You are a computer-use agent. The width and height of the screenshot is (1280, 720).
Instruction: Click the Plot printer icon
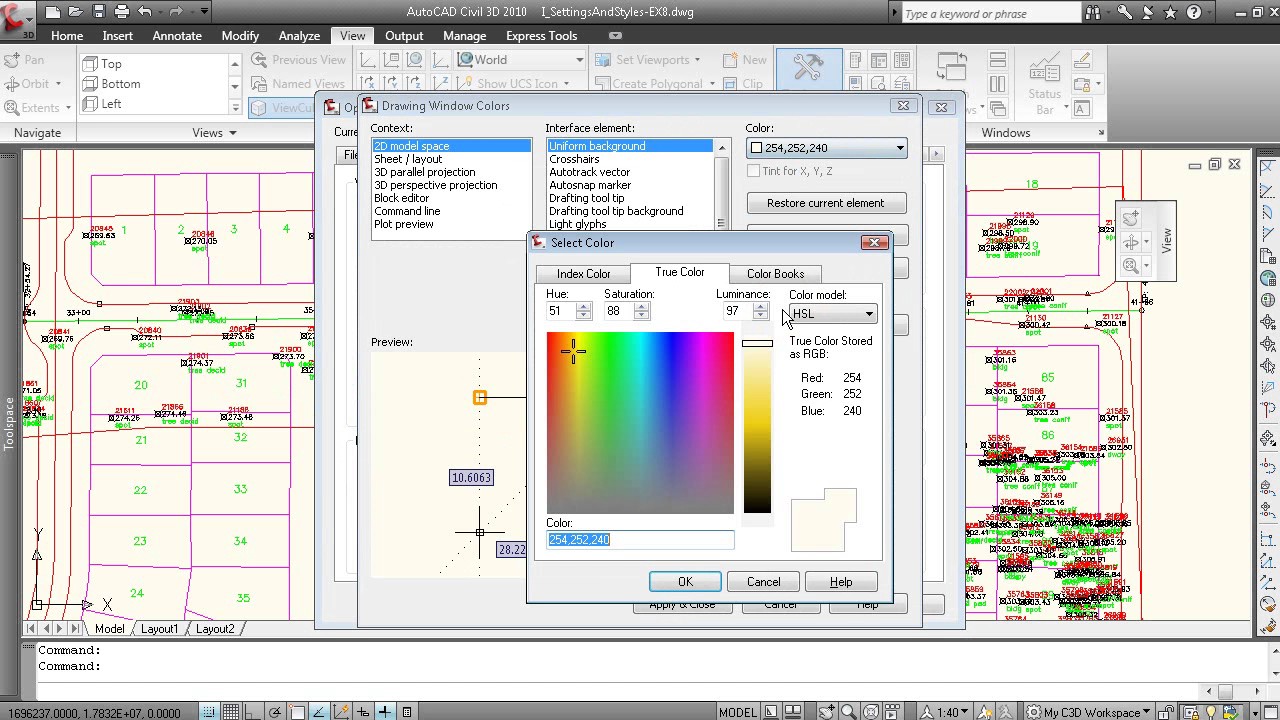[122, 12]
